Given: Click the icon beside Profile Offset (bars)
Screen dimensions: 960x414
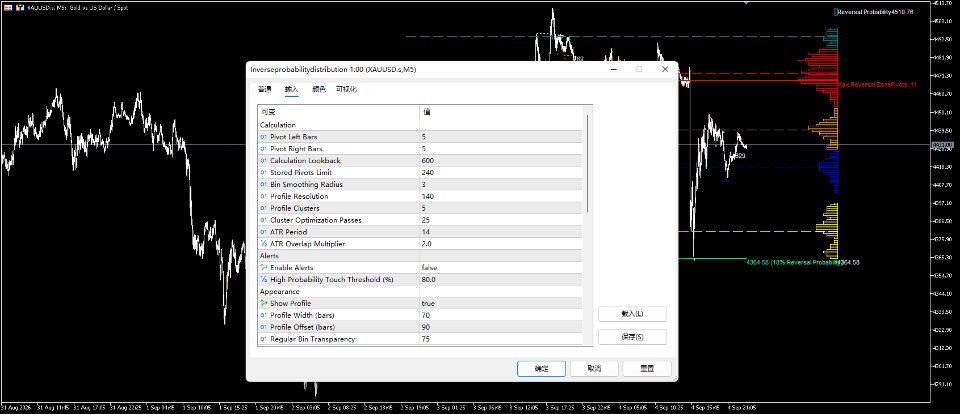Looking at the screenshot, I should coord(263,327).
